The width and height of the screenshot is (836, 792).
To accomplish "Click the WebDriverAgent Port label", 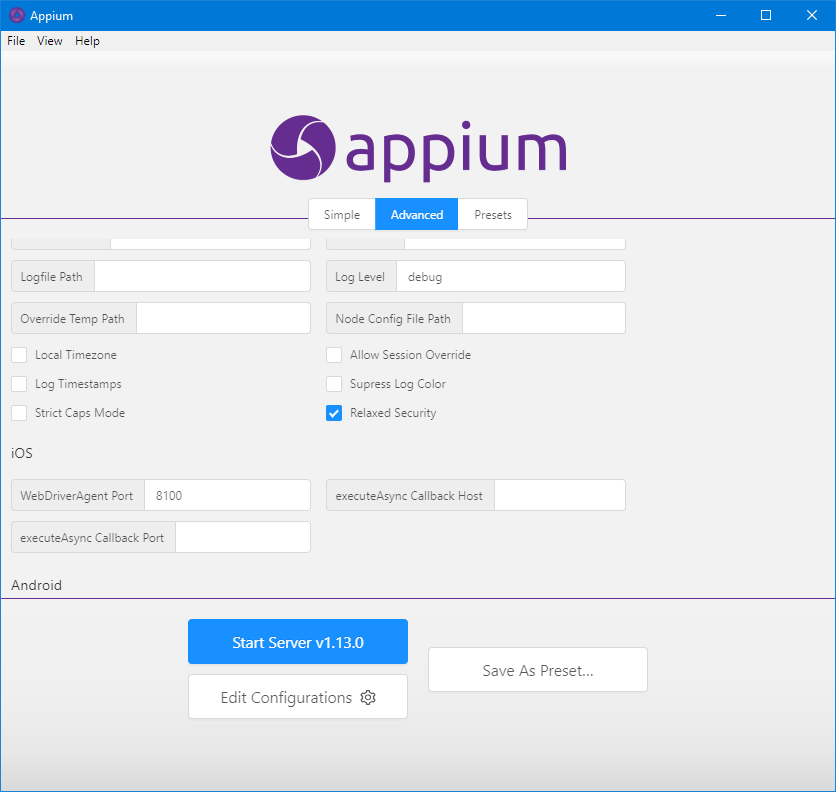I will pyautogui.click(x=77, y=496).
